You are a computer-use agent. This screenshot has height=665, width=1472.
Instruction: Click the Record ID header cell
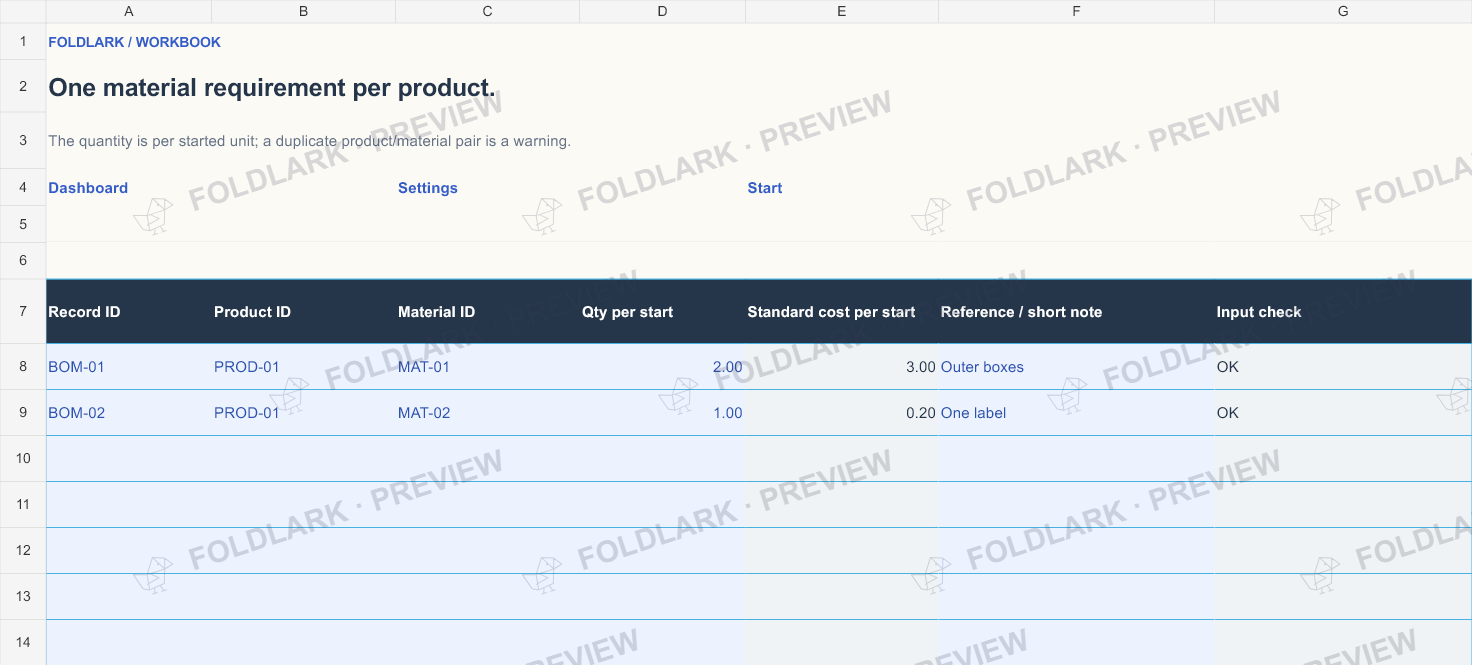129,312
